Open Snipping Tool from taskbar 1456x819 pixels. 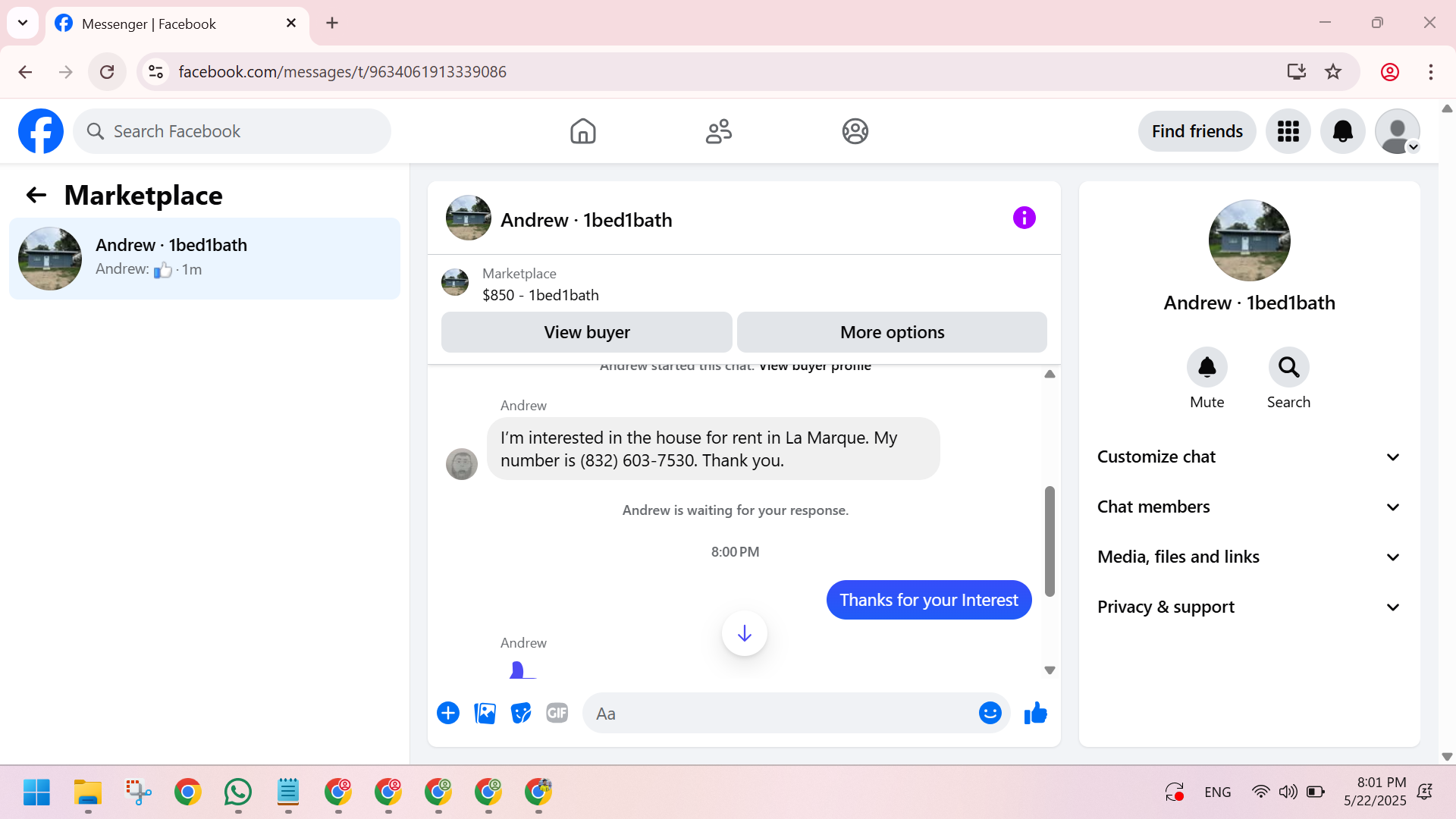pos(138,792)
